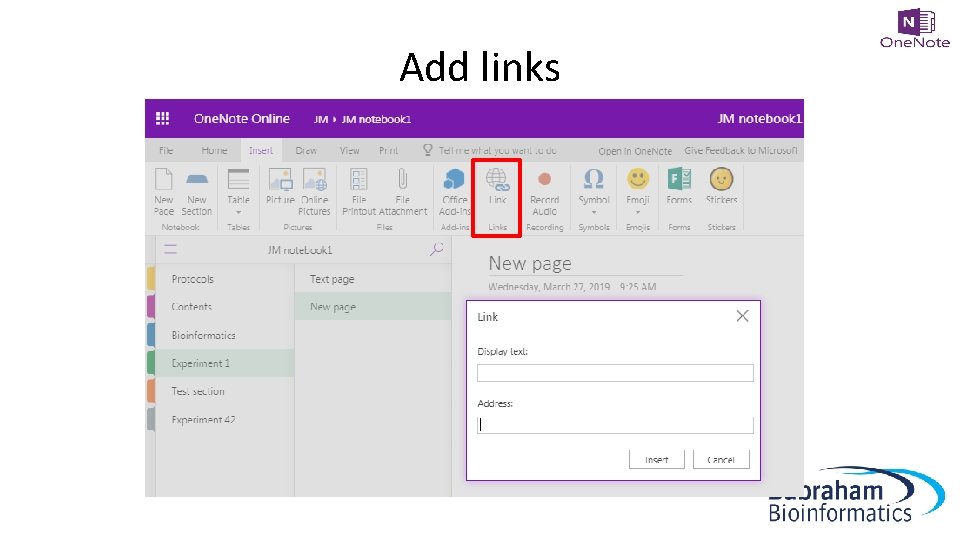Click Give Feedback to Microsoft

point(741,151)
